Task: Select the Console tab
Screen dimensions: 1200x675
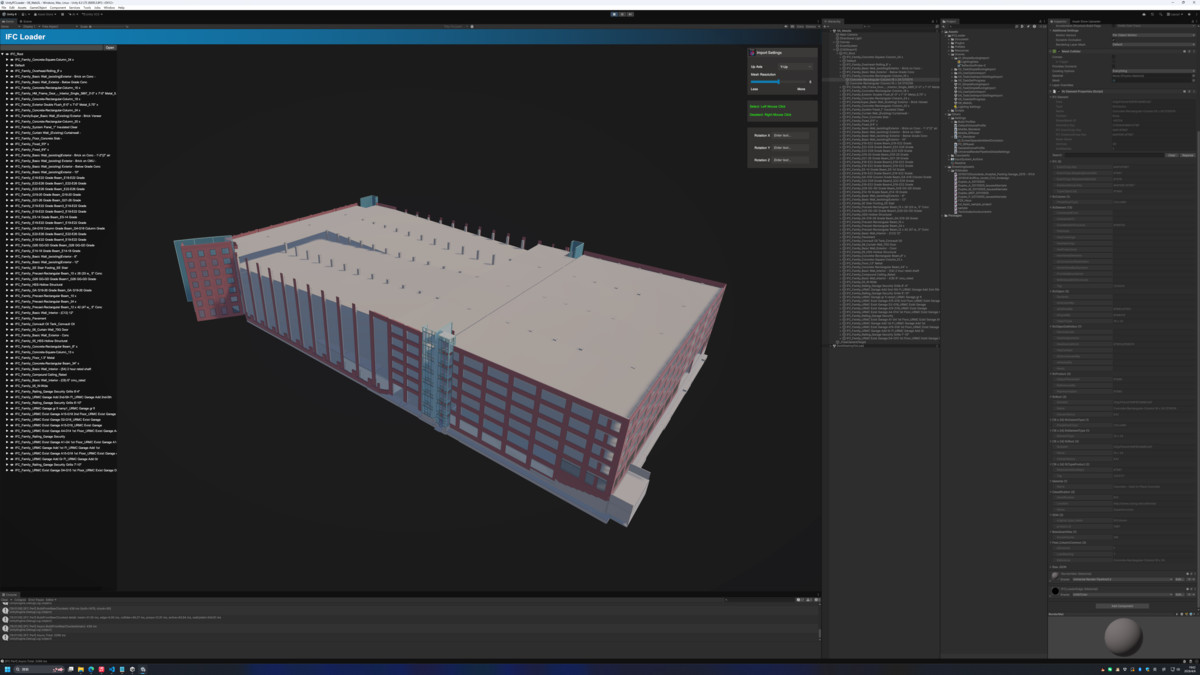Action: click(x=10, y=594)
